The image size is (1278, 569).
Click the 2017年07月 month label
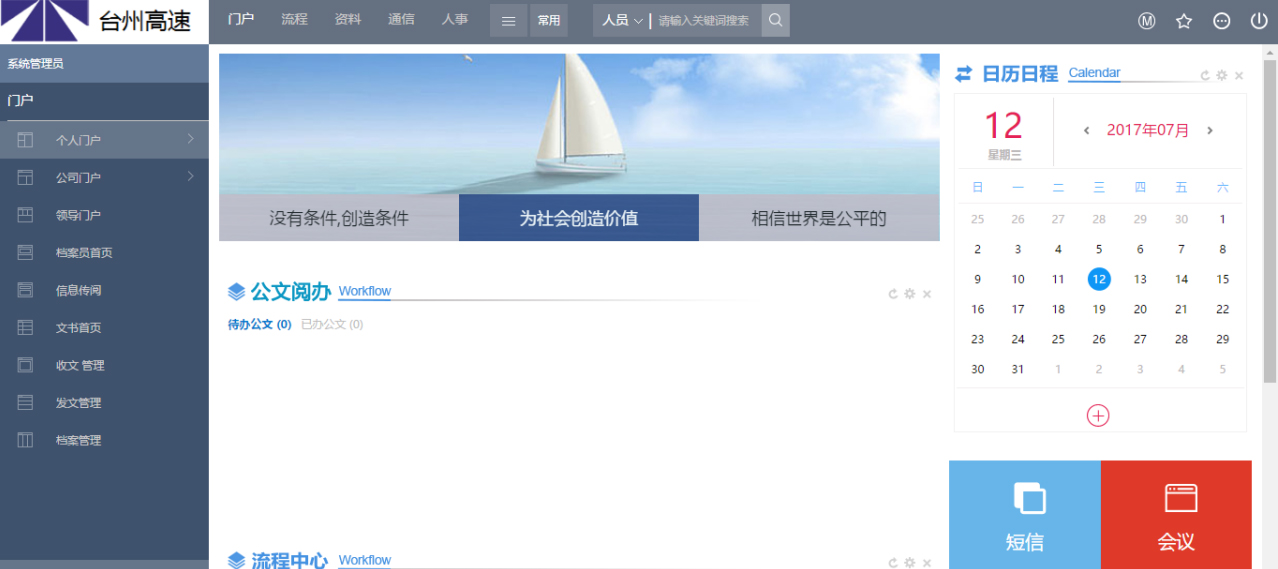pyautogui.click(x=1148, y=131)
